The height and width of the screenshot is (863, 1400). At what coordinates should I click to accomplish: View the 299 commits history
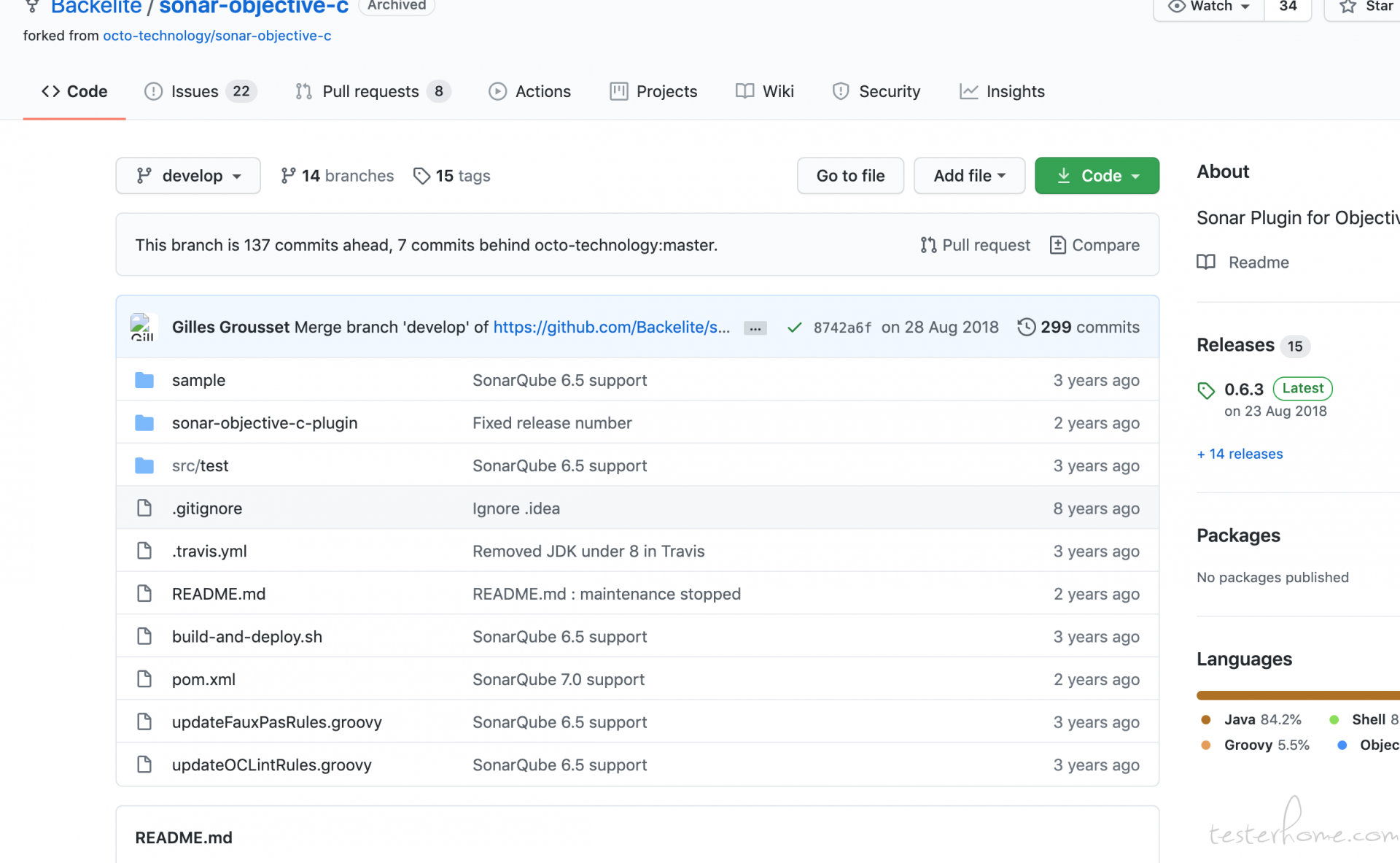[1078, 327]
